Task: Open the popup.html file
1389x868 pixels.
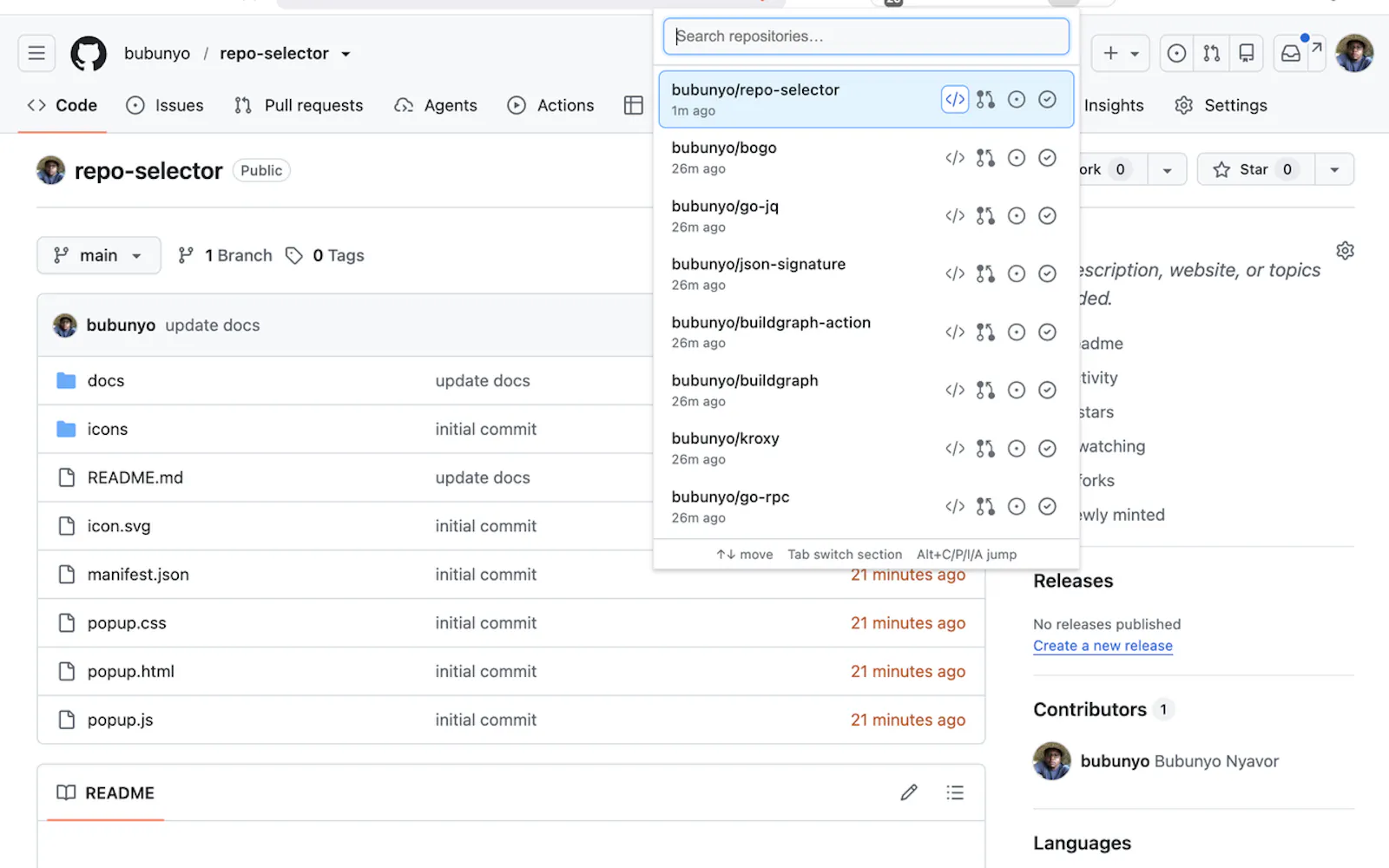Action: pos(131,672)
